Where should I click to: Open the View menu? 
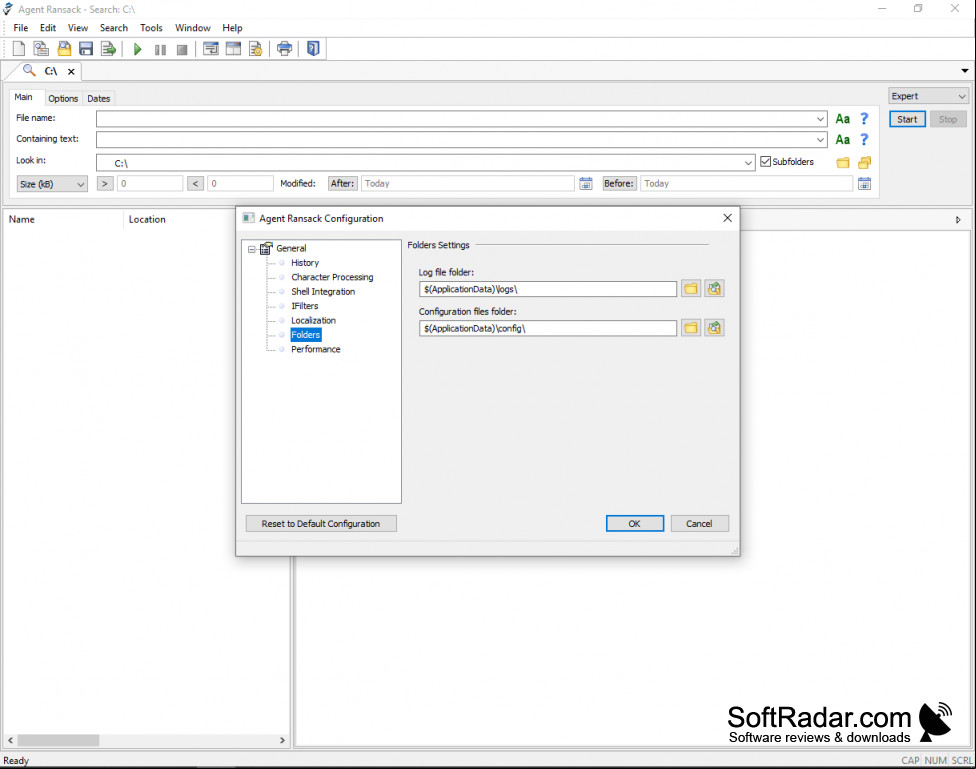78,28
